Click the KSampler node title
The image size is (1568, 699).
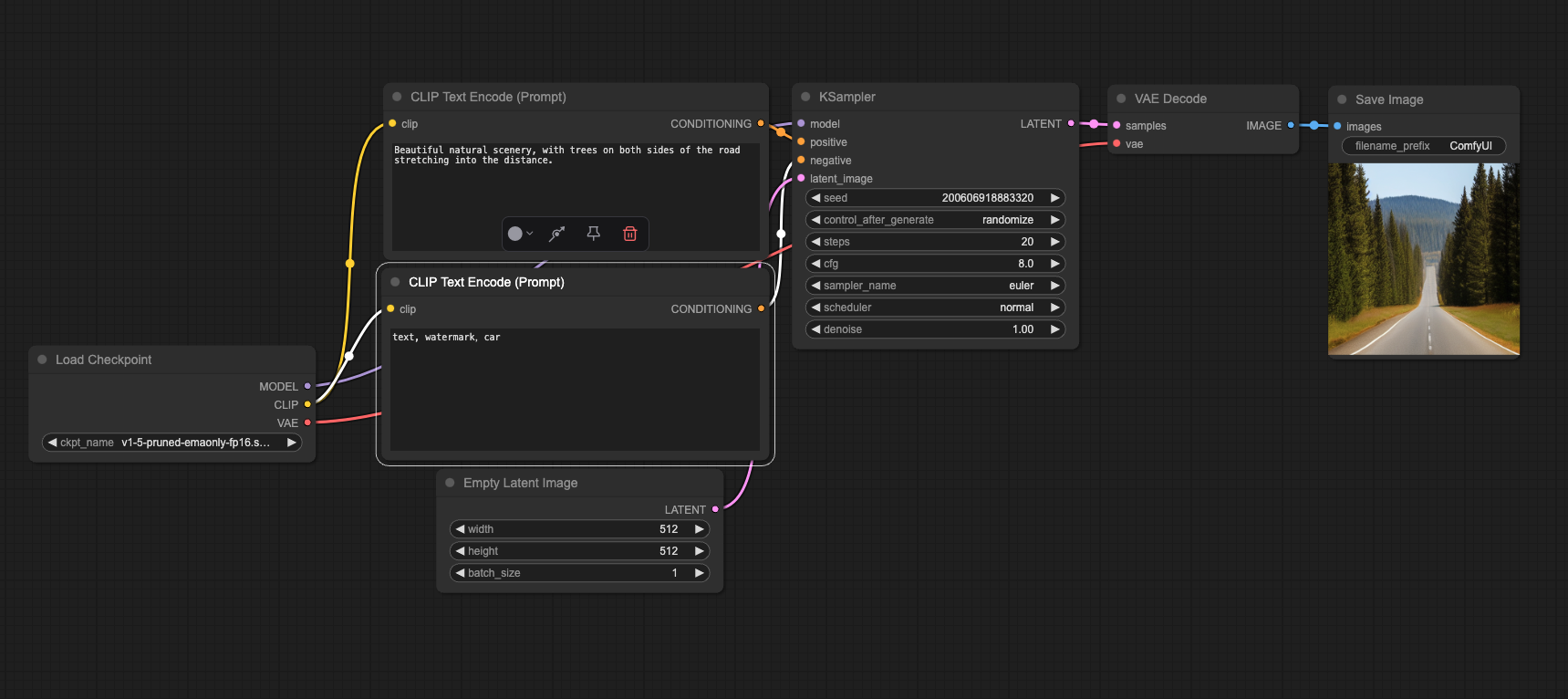click(847, 97)
